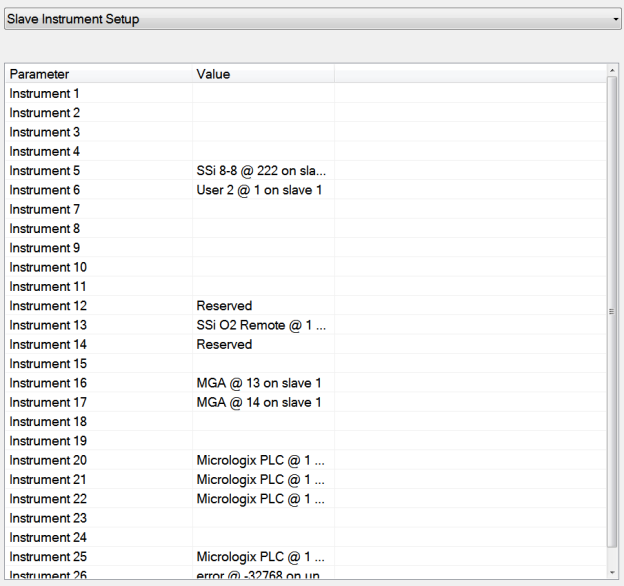Click the Parameter column header
This screenshot has width=624, height=586.
click(99, 74)
